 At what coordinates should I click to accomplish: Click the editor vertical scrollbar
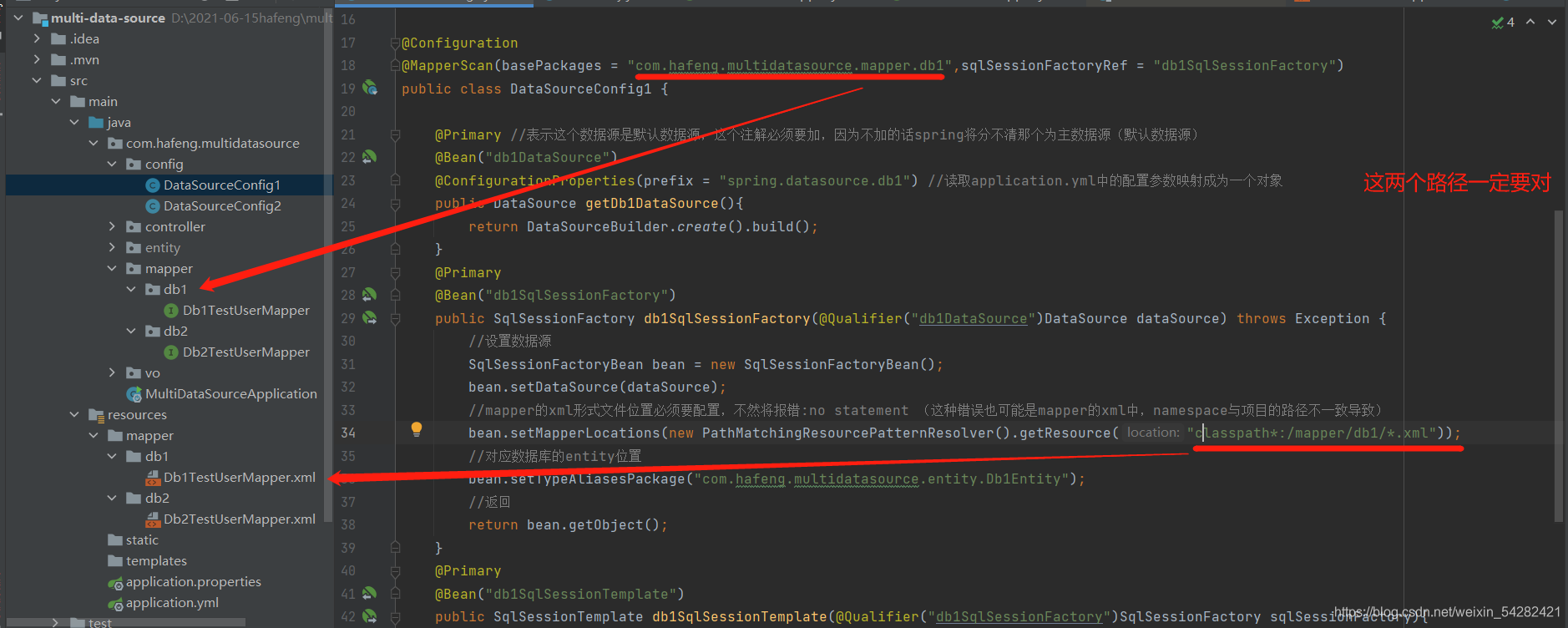tap(1558, 366)
